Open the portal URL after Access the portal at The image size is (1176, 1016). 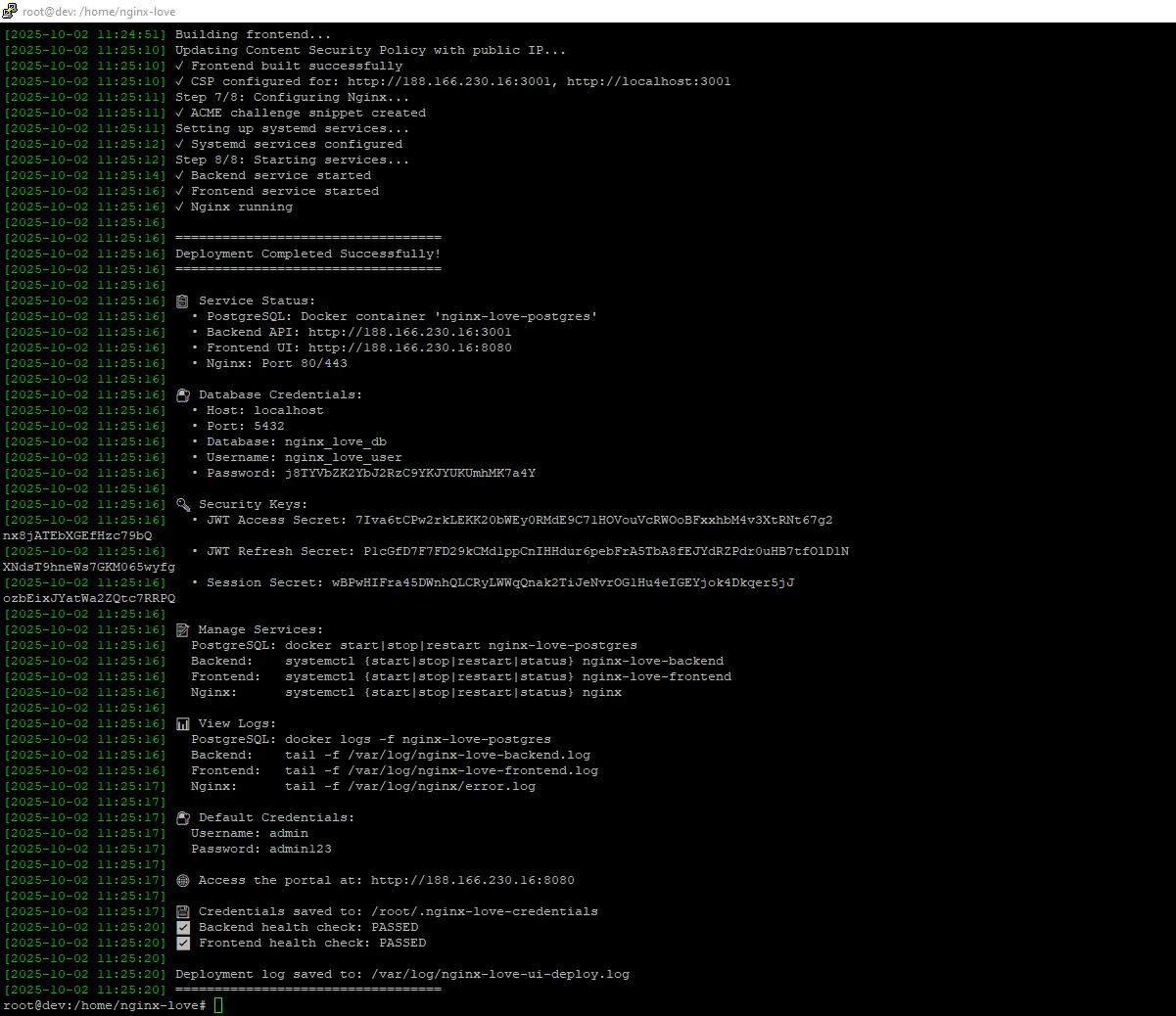pos(472,881)
